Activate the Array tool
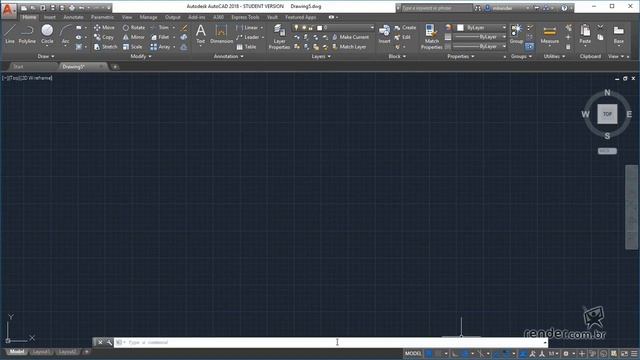This screenshot has height=360, width=640. coord(160,47)
